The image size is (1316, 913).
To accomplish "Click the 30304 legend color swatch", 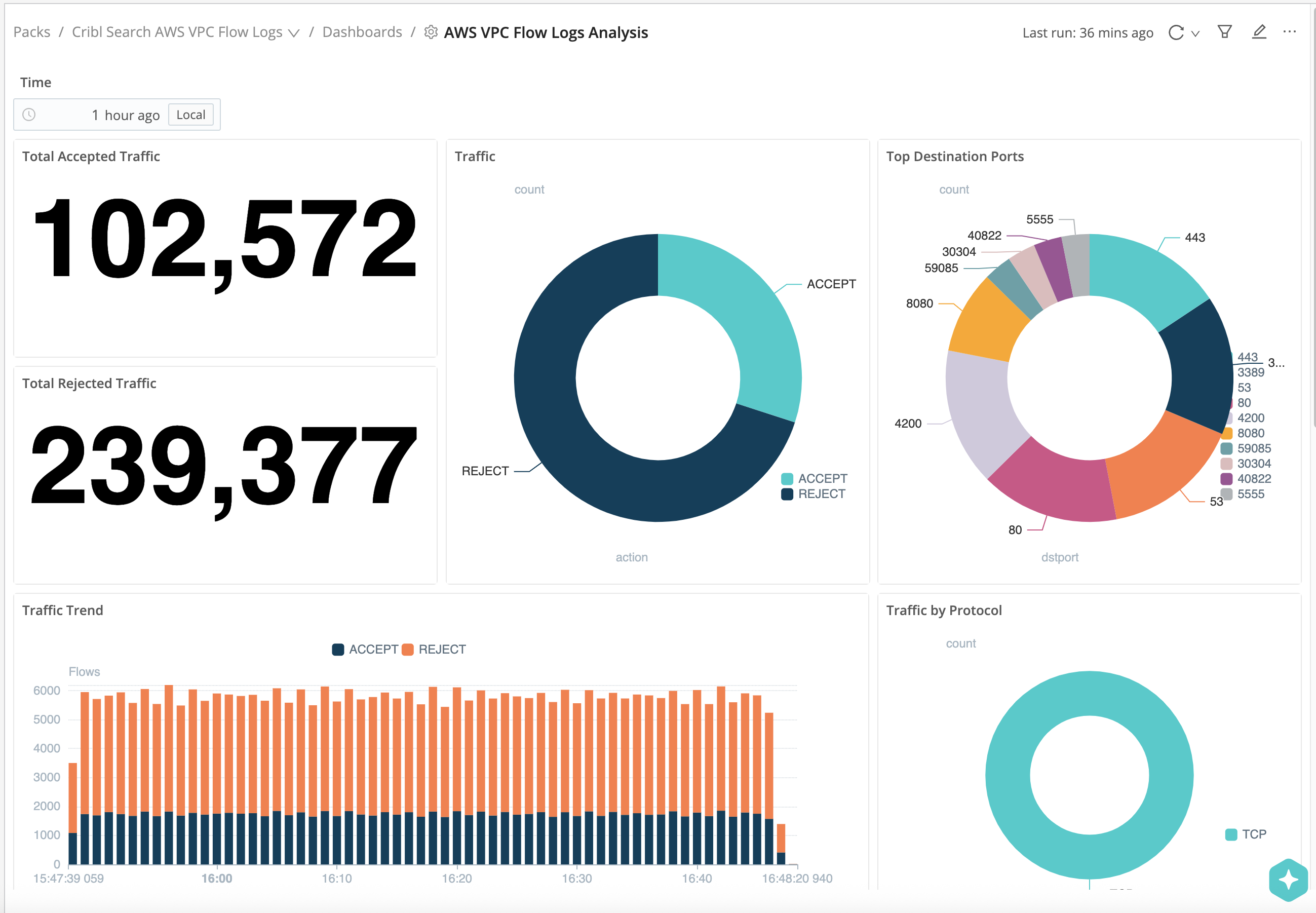I will [1226, 464].
